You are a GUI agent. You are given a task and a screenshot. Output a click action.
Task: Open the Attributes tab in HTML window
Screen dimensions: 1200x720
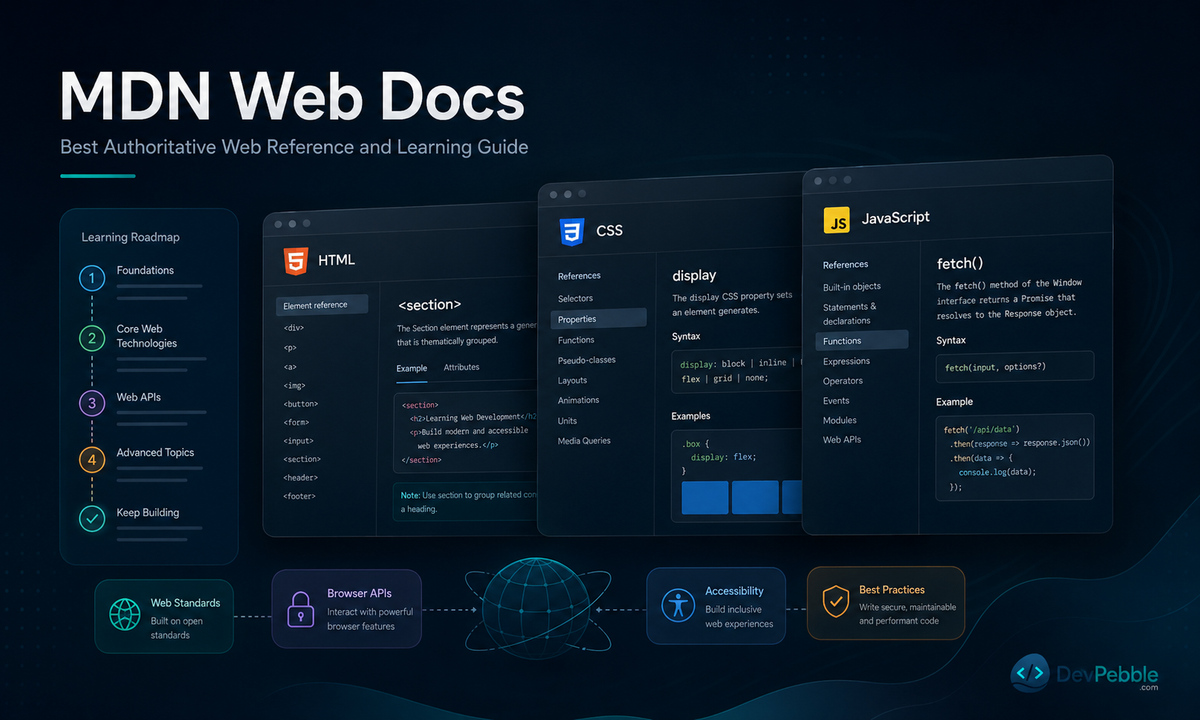(x=461, y=367)
